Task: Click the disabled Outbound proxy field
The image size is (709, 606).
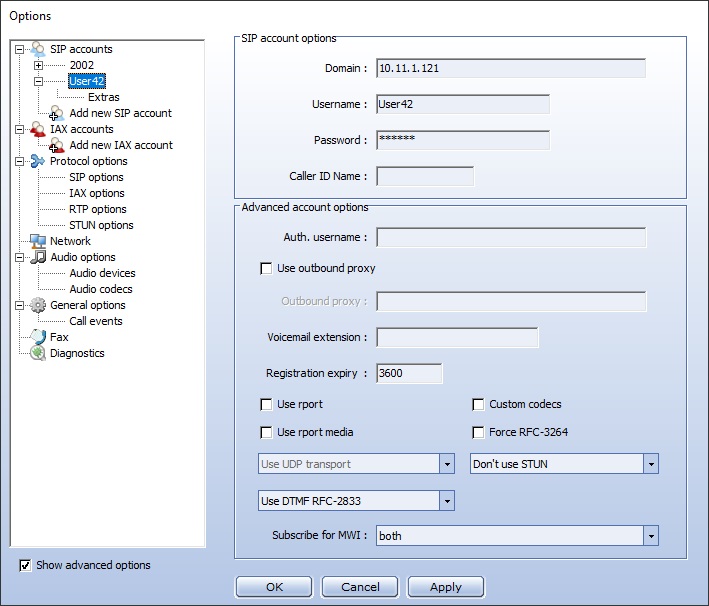Action: [x=511, y=302]
